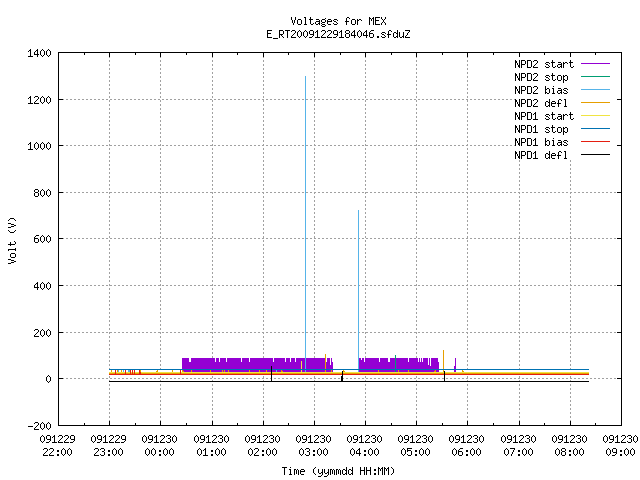The height and width of the screenshot is (480, 640).
Task: Click the blue NPD1 stop legend line
Action: point(595,129)
